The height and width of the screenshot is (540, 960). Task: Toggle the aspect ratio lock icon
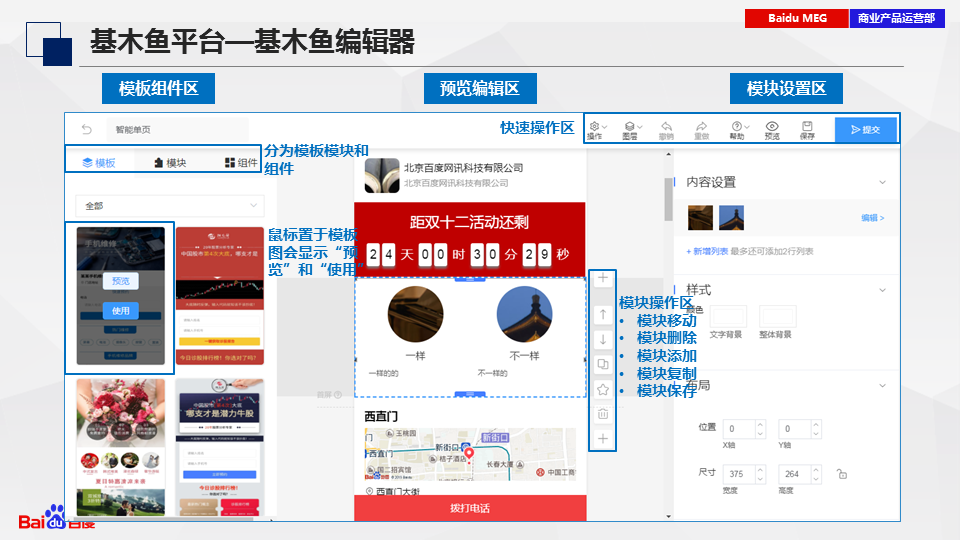(842, 474)
